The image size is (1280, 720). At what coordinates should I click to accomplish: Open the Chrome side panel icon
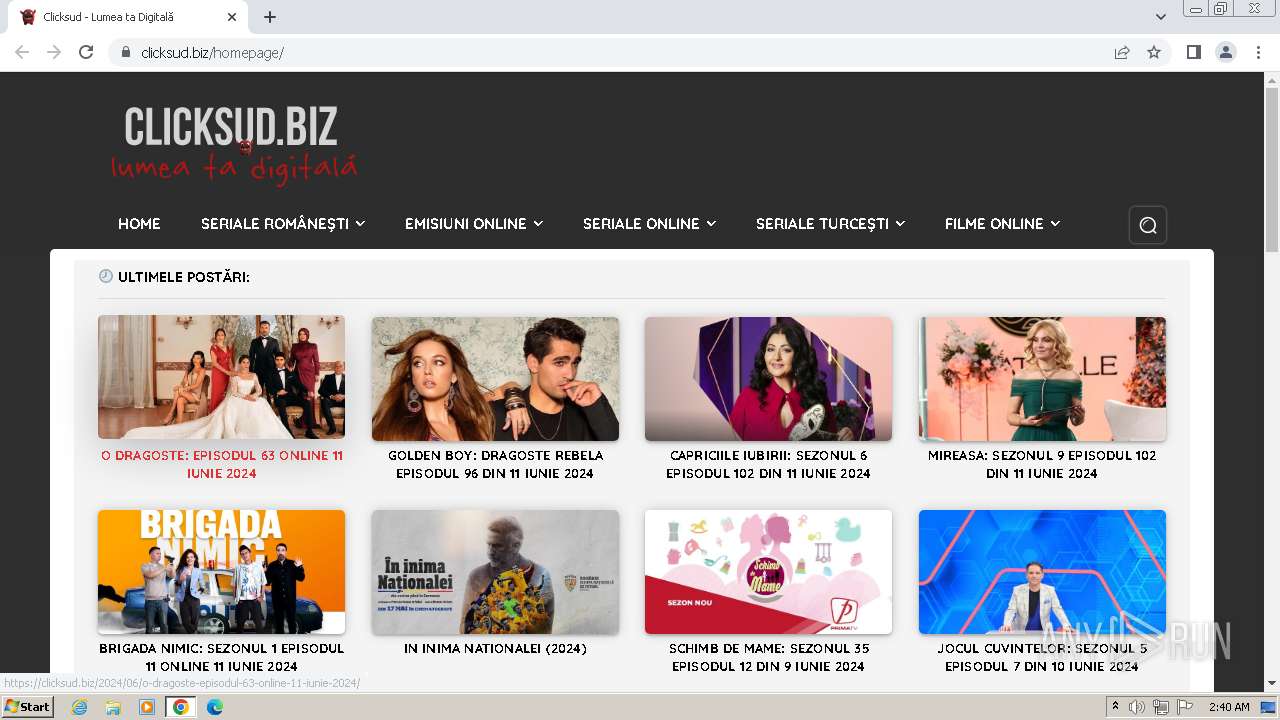1193,52
